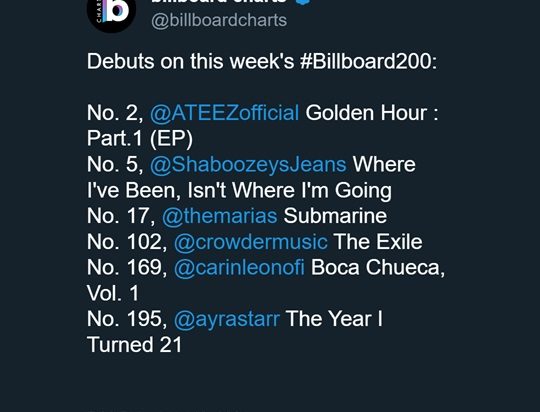The image size is (540, 412).
Task: Click "I've Been, Isn't Where I'm Going" line
Action: tap(239, 190)
